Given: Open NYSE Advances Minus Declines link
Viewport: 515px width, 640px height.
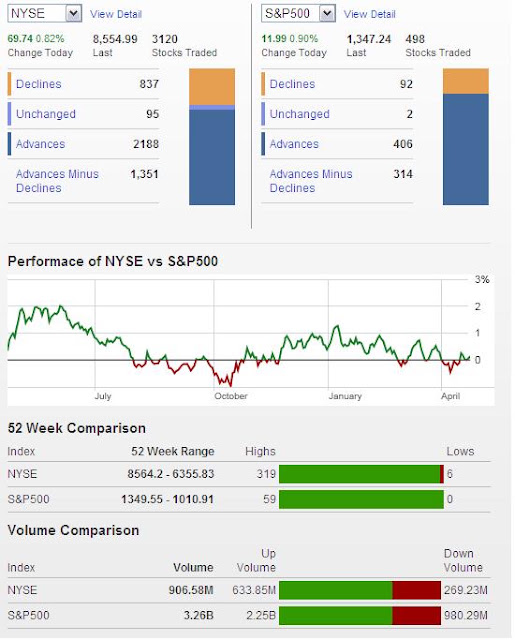Looking at the screenshot, I should 57,181.
